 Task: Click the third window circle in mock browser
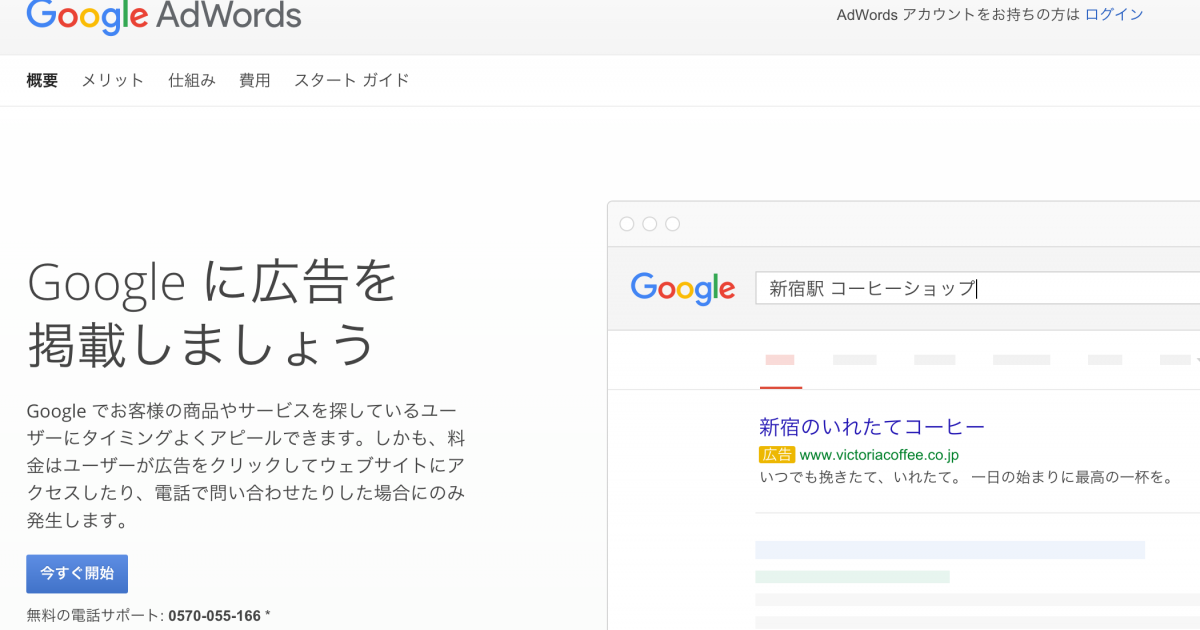click(673, 224)
